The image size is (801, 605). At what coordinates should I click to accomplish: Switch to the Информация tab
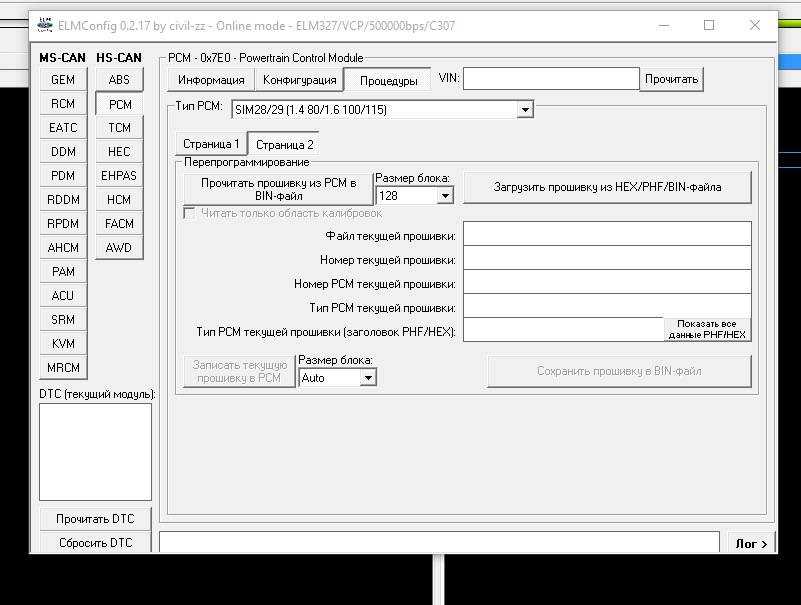pyautogui.click(x=211, y=80)
